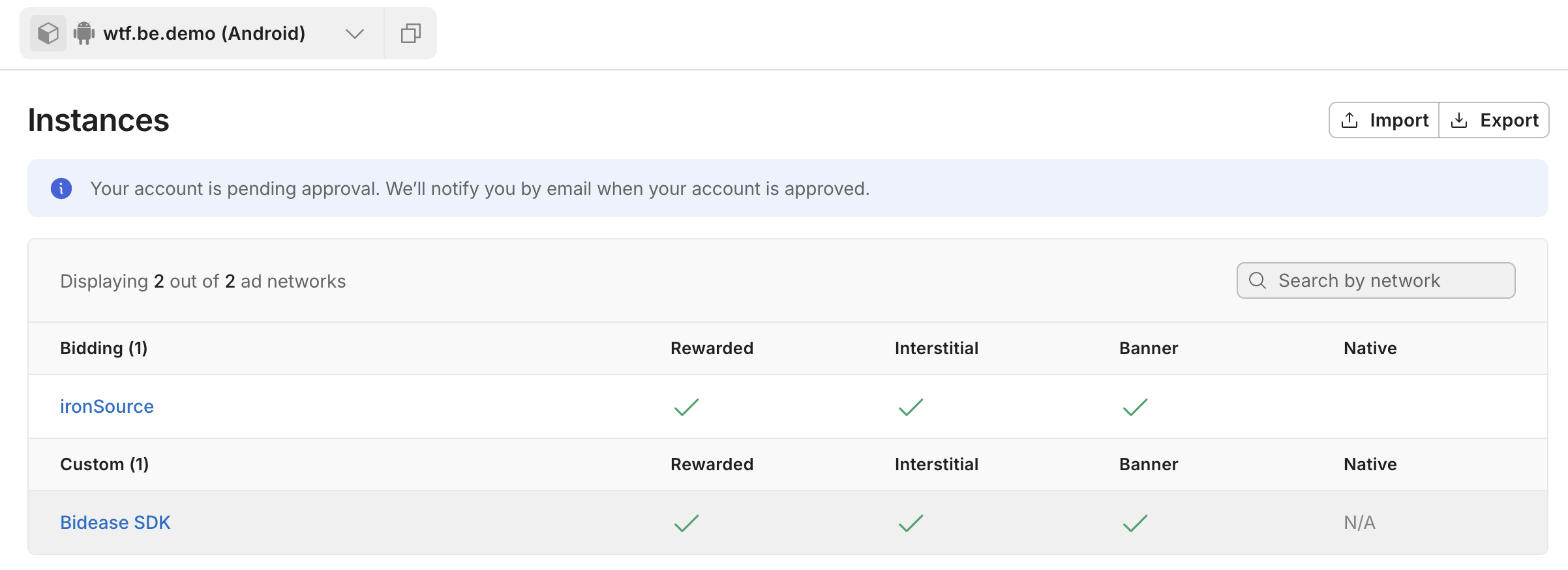The height and width of the screenshot is (570, 1568).
Task: Click the blue info icon in banner
Action: [x=61, y=188]
